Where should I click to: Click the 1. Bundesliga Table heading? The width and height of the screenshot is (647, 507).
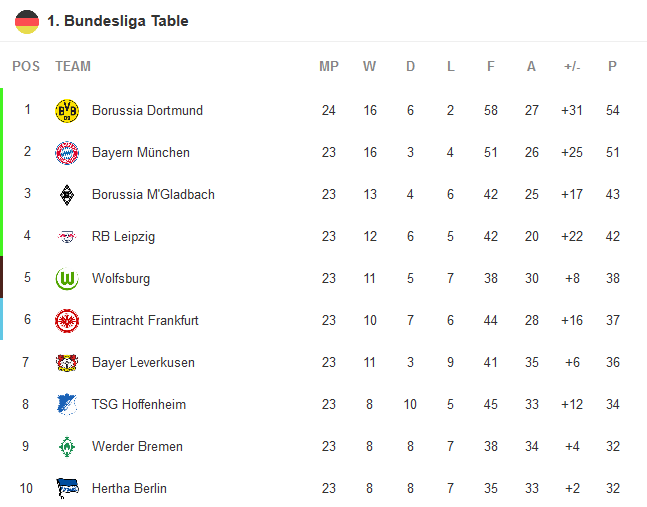118,21
